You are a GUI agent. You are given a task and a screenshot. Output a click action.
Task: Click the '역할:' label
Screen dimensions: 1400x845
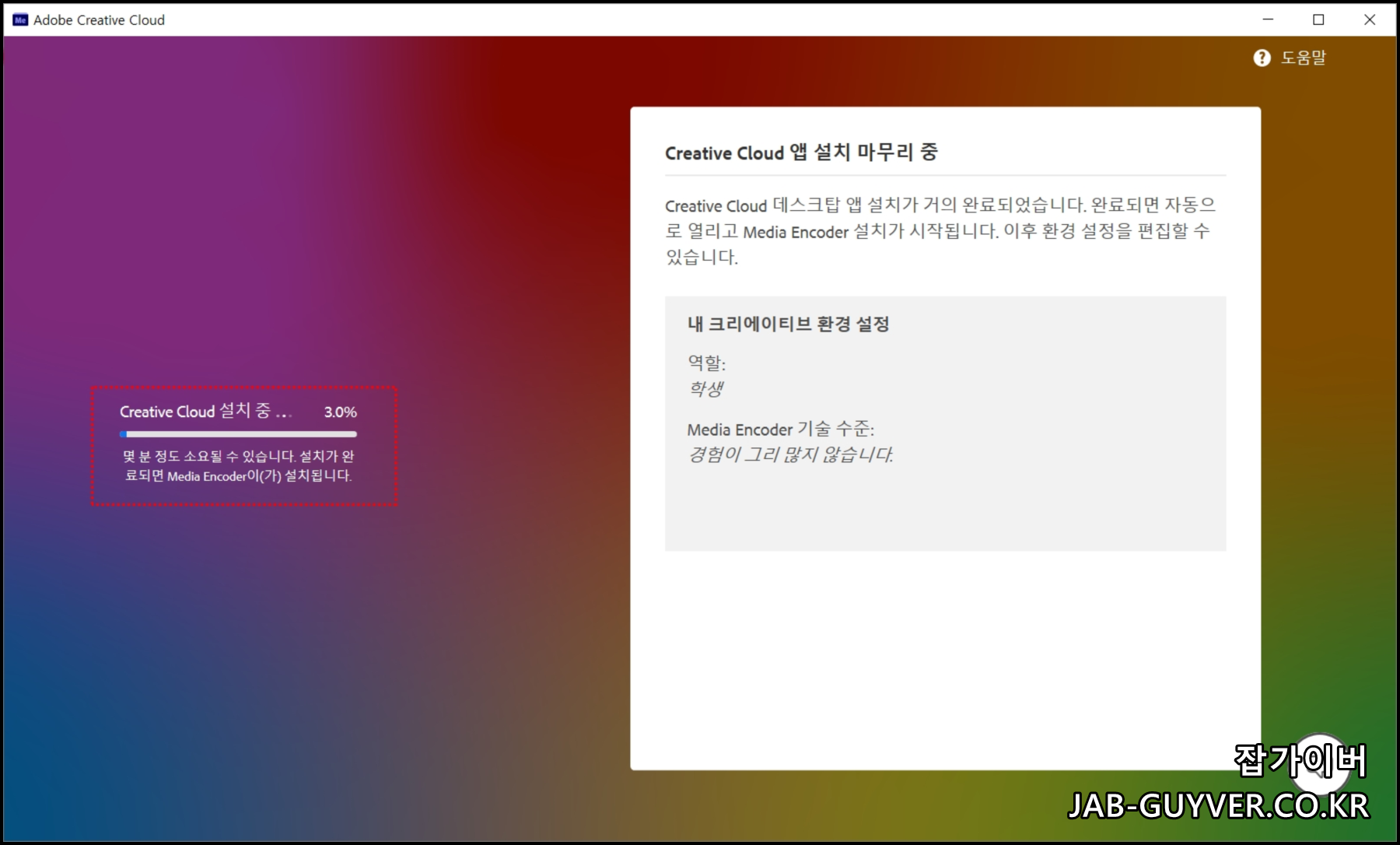click(x=706, y=363)
